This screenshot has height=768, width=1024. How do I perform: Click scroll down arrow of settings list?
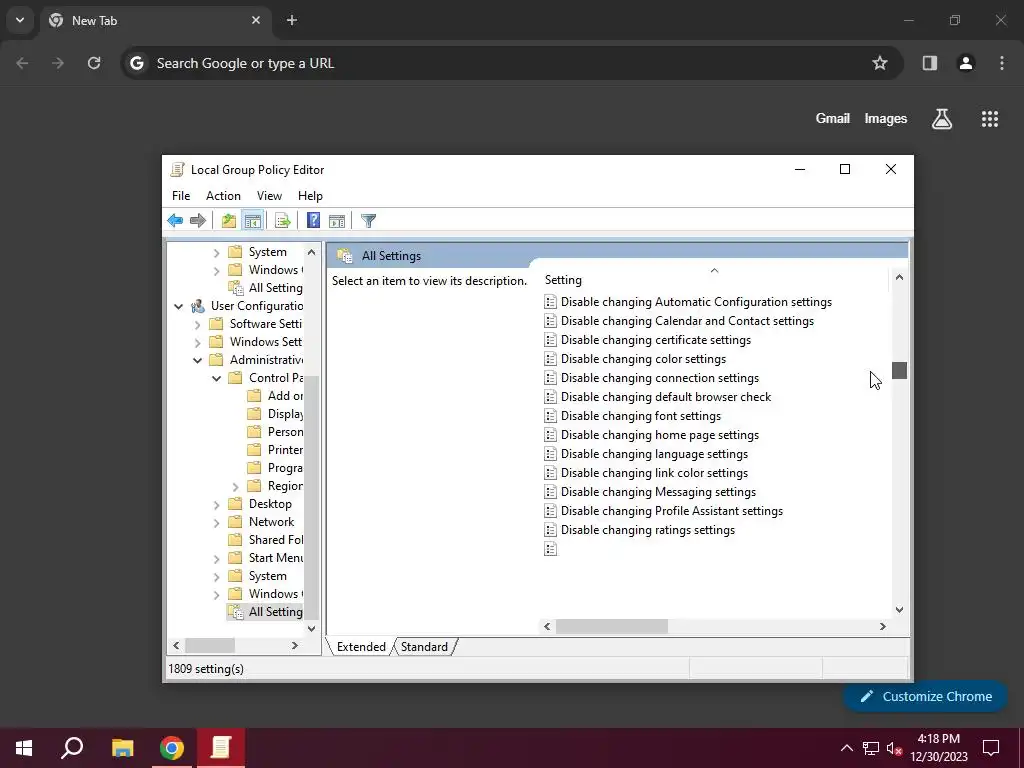pos(899,609)
